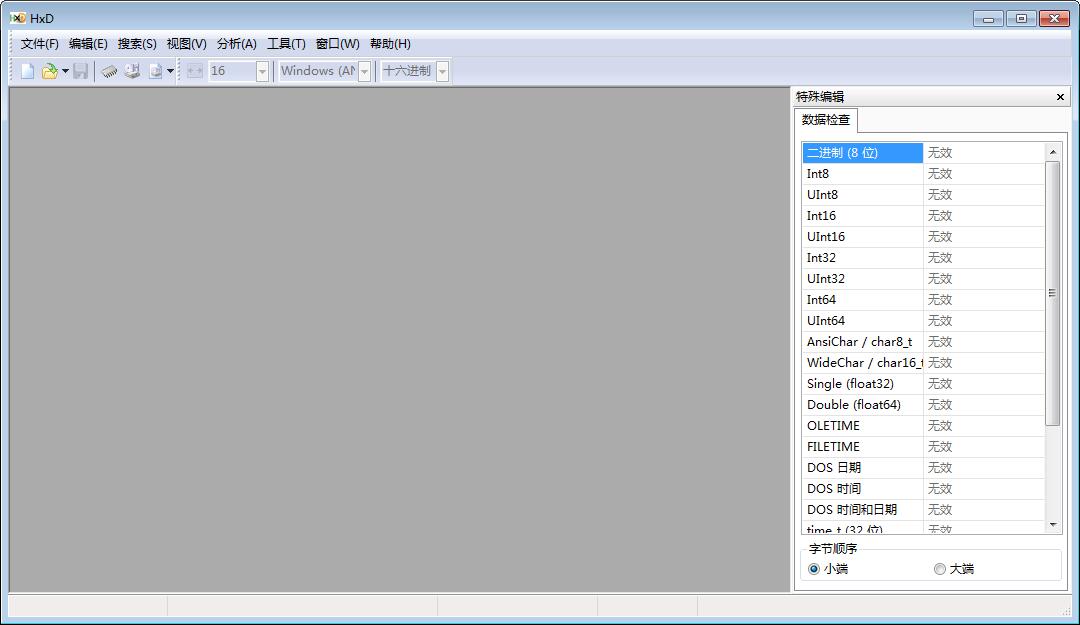Close the HxD window

(1054, 19)
